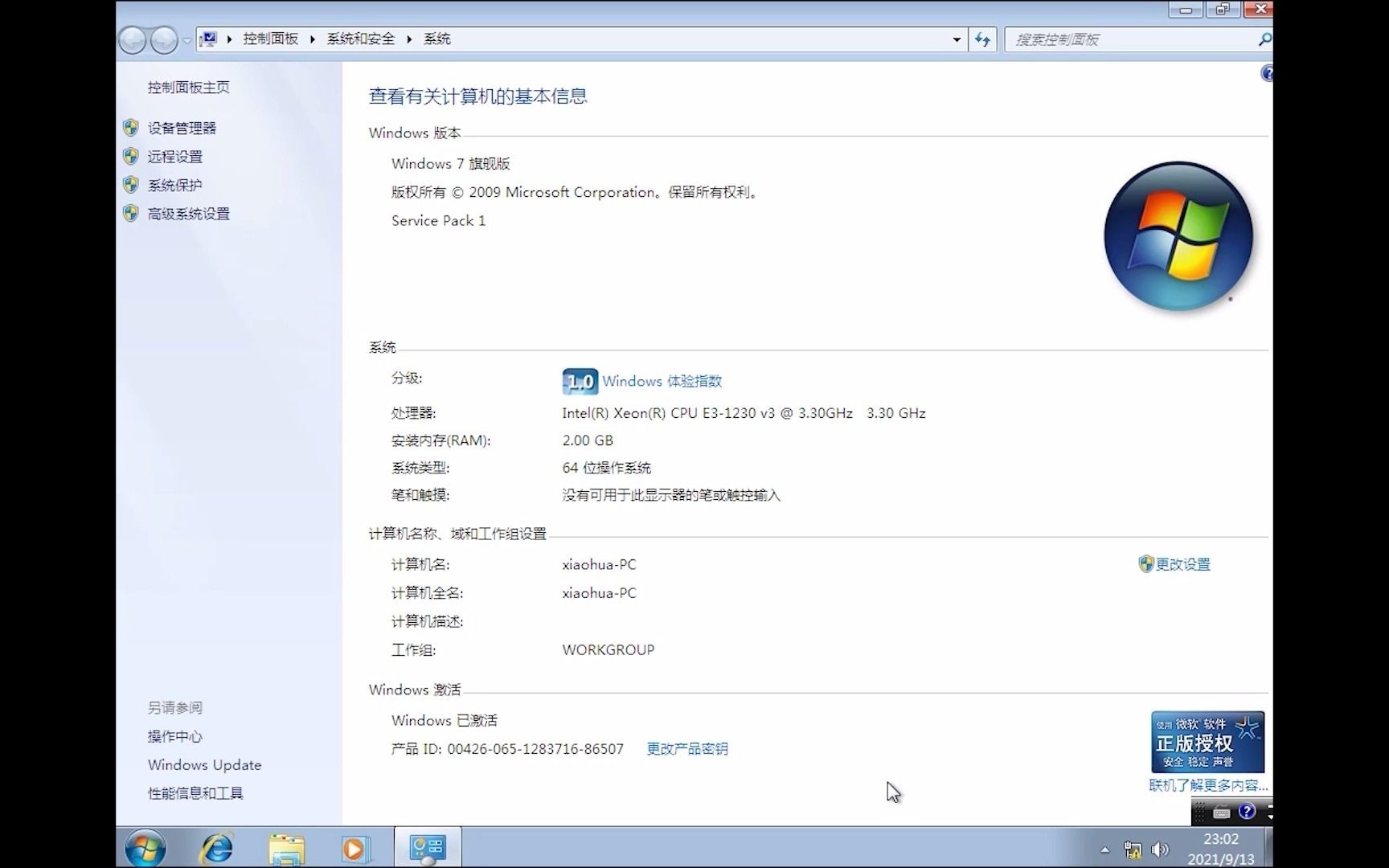Show hidden tray icons arrow

[1105, 850]
